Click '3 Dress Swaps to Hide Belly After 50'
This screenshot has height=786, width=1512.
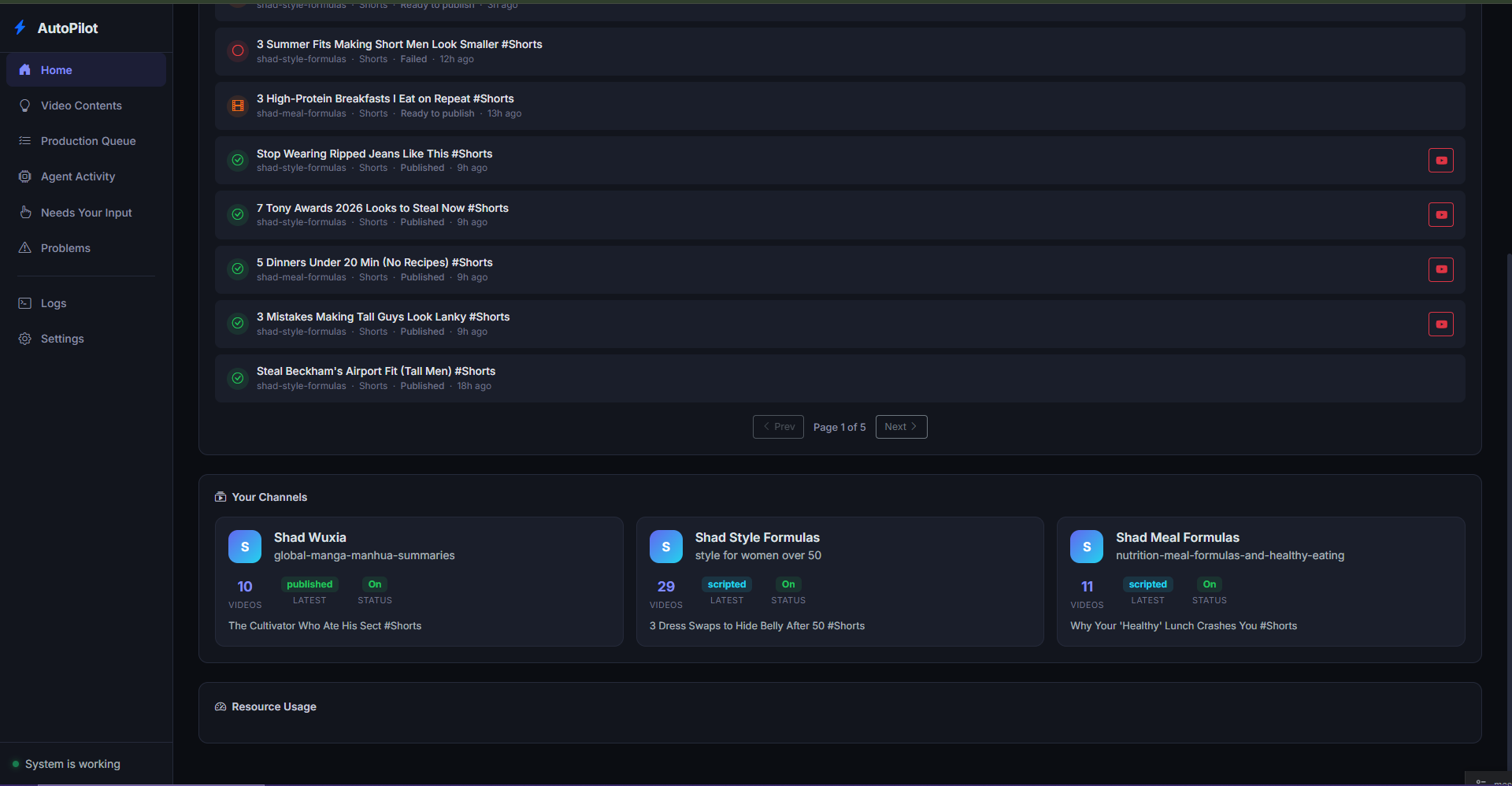click(757, 626)
